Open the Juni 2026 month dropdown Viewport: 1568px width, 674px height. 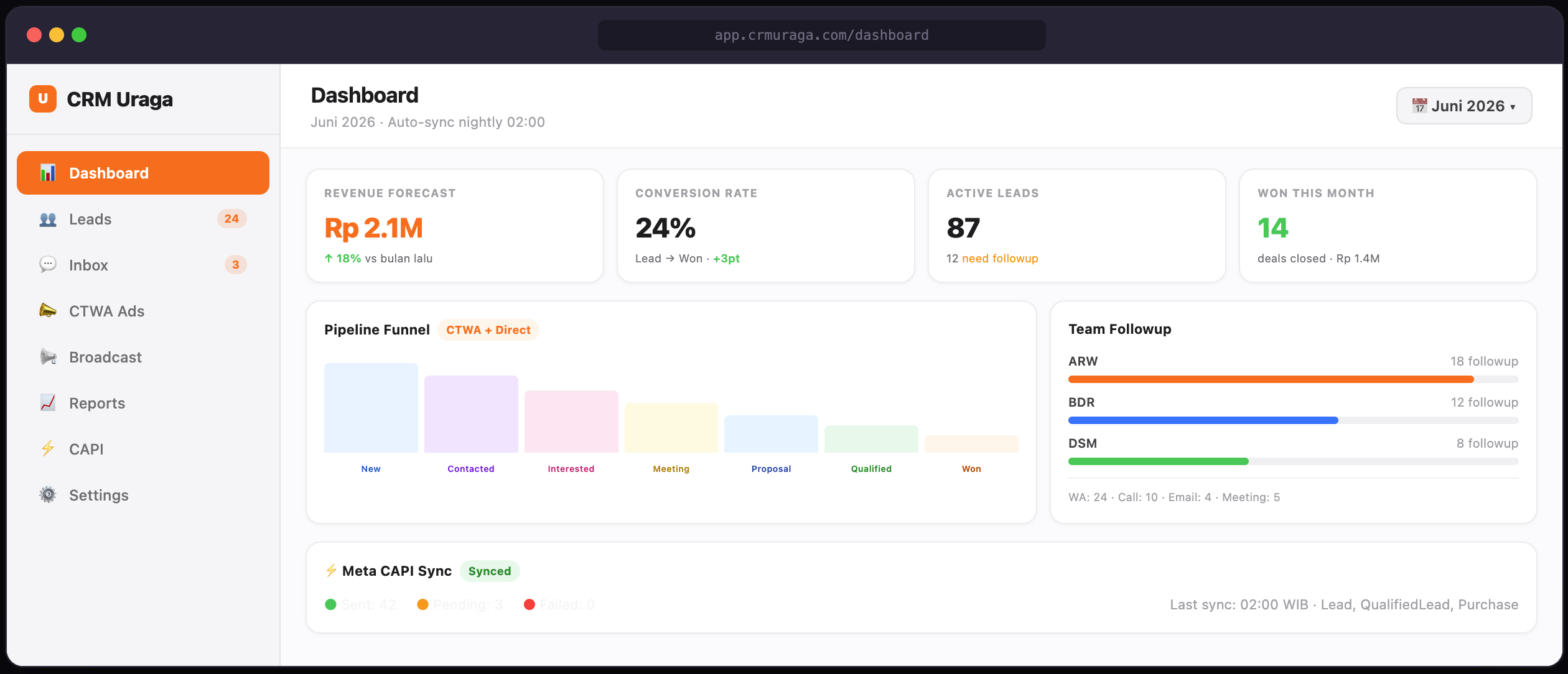[1464, 106]
